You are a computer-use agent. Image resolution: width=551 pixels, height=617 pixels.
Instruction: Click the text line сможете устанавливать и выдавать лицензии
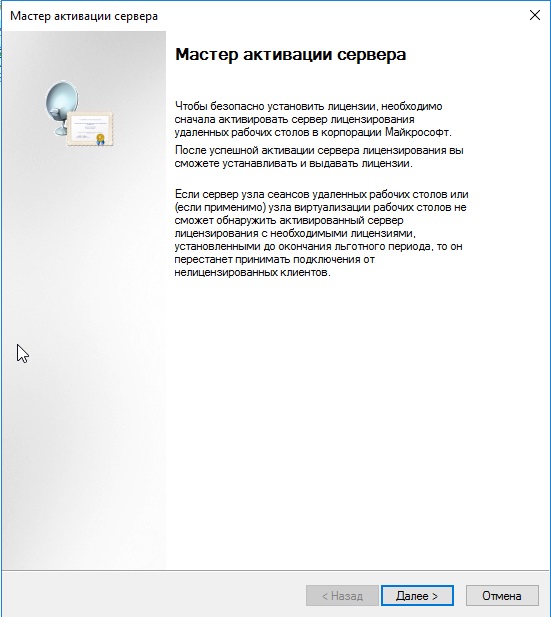[294, 163]
